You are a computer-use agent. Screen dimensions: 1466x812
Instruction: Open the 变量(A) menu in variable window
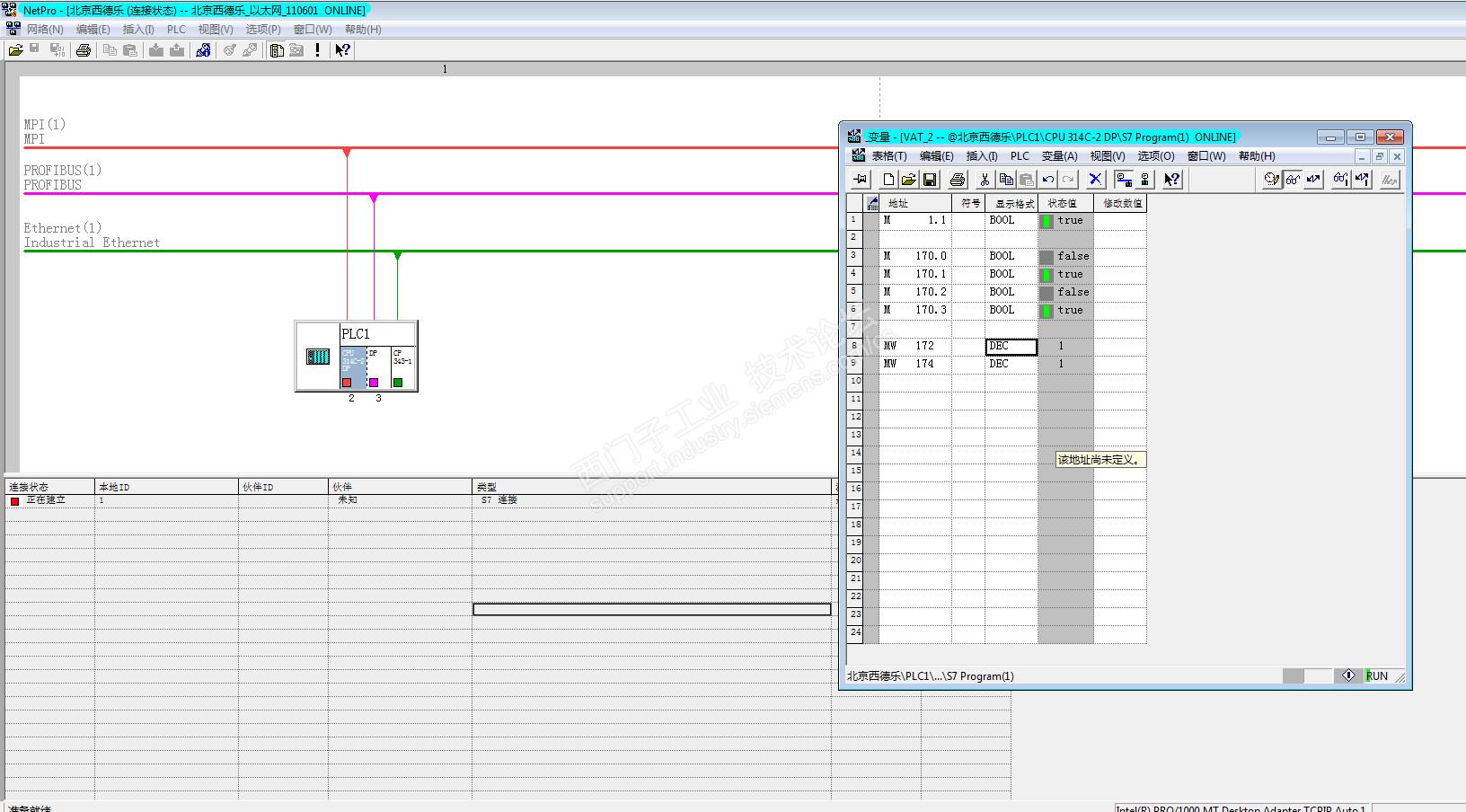pos(1059,156)
